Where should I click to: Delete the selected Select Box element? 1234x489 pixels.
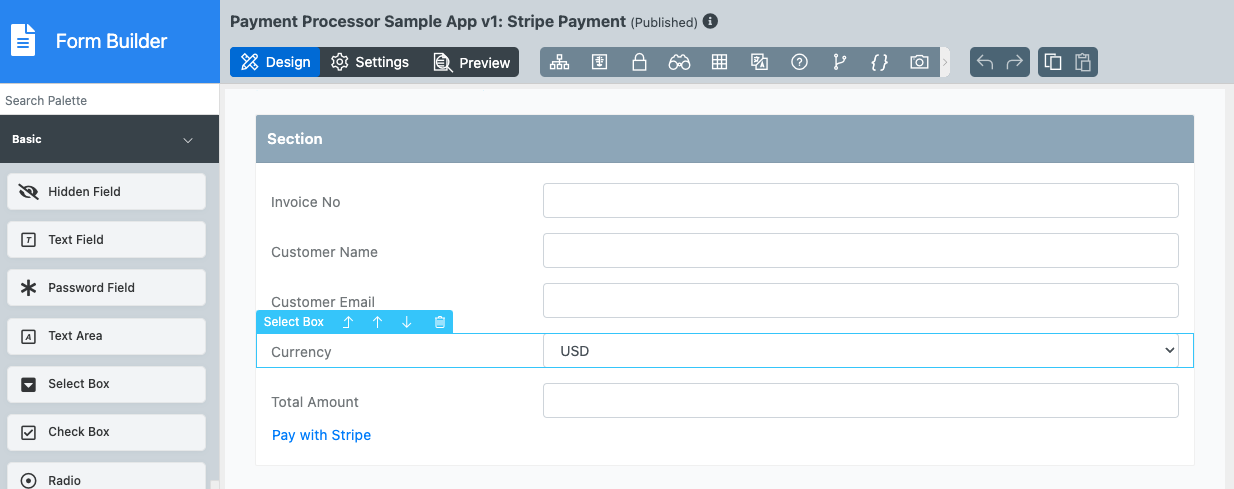(440, 322)
